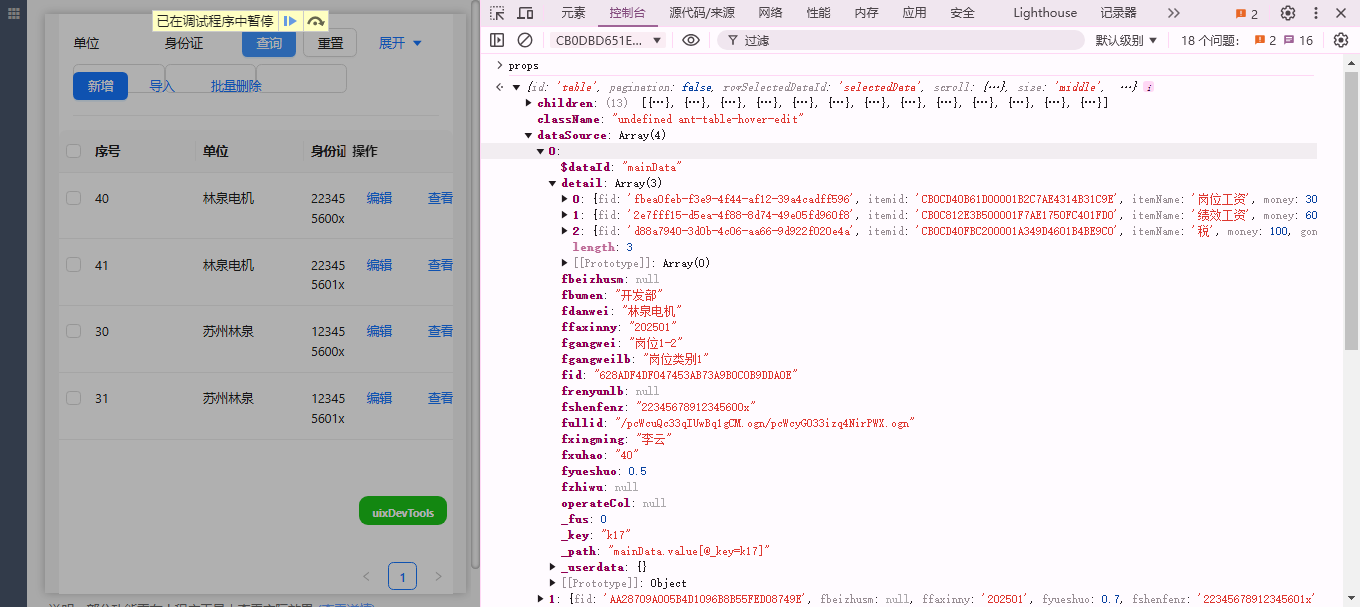Show info tooltip icon next to props object
1360x607 pixels.
click(1149, 87)
